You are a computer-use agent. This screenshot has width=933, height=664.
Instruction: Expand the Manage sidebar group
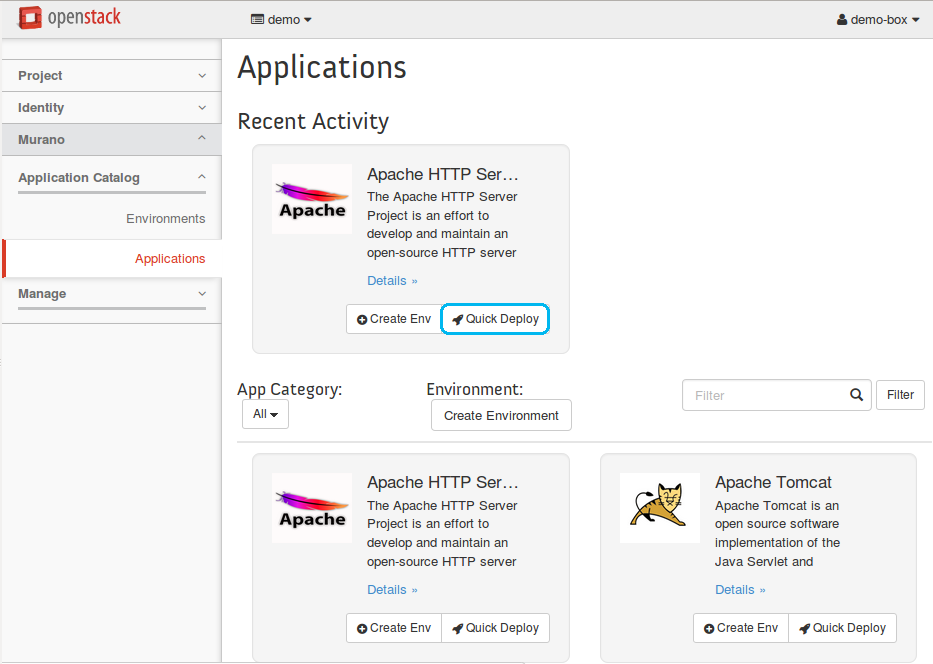pos(111,294)
